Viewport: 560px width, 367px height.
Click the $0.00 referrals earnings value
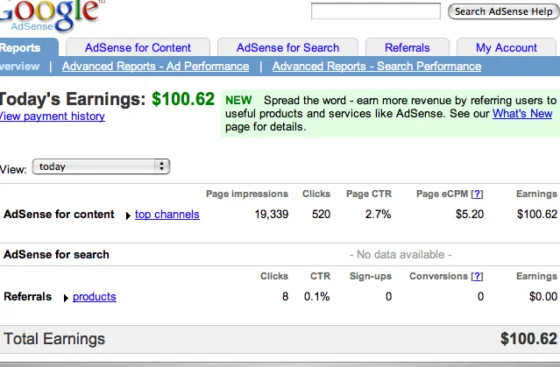543,297
